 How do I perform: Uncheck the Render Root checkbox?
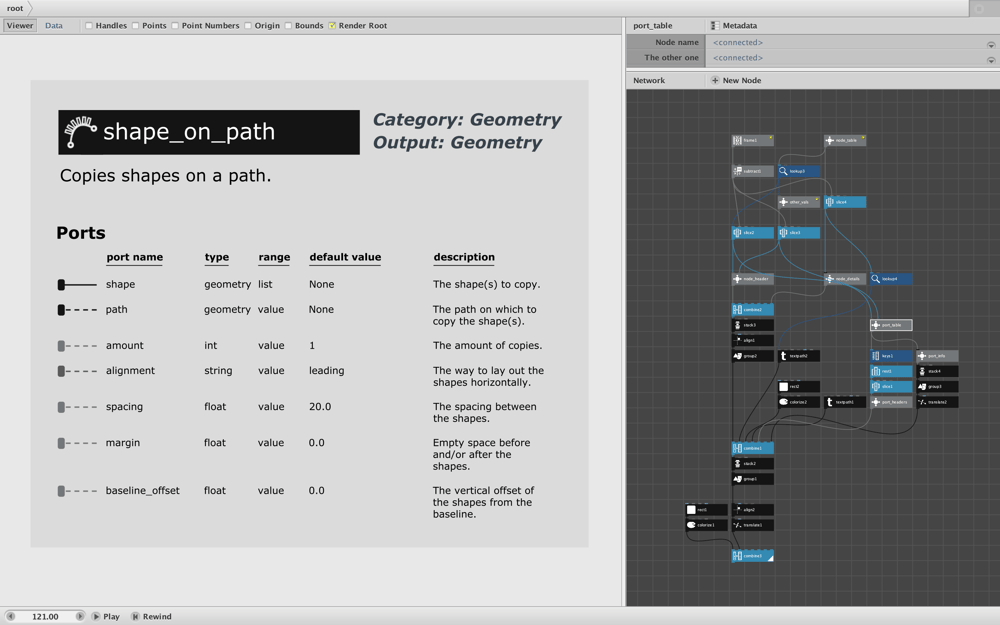[332, 26]
